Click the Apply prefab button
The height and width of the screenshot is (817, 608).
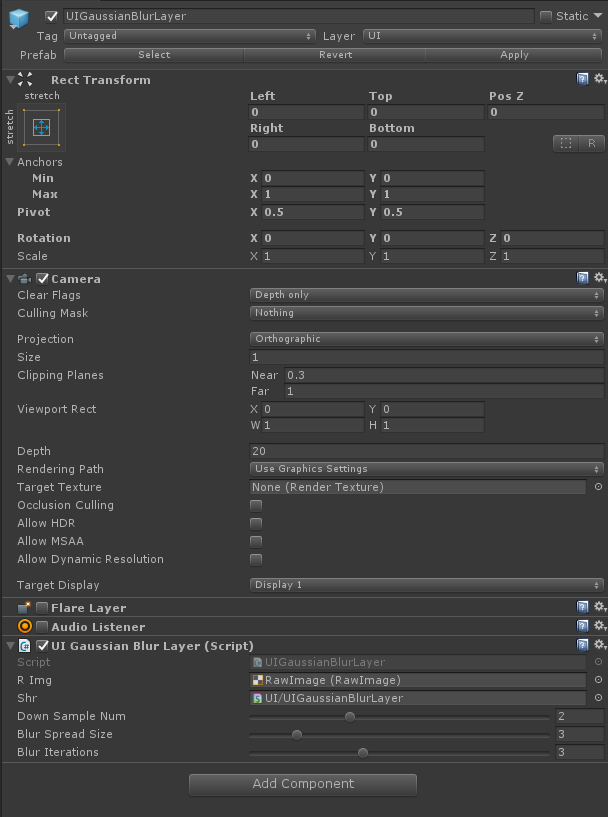(513, 53)
